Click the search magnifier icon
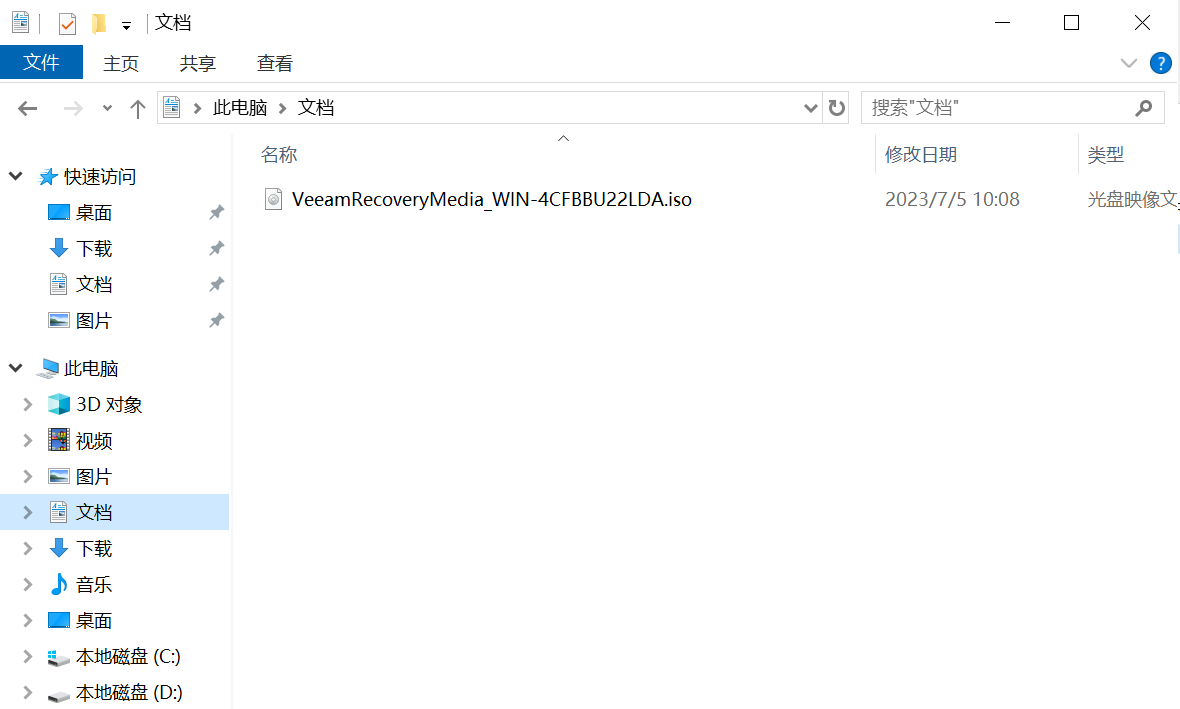This screenshot has height=709, width=1180. tap(1143, 108)
